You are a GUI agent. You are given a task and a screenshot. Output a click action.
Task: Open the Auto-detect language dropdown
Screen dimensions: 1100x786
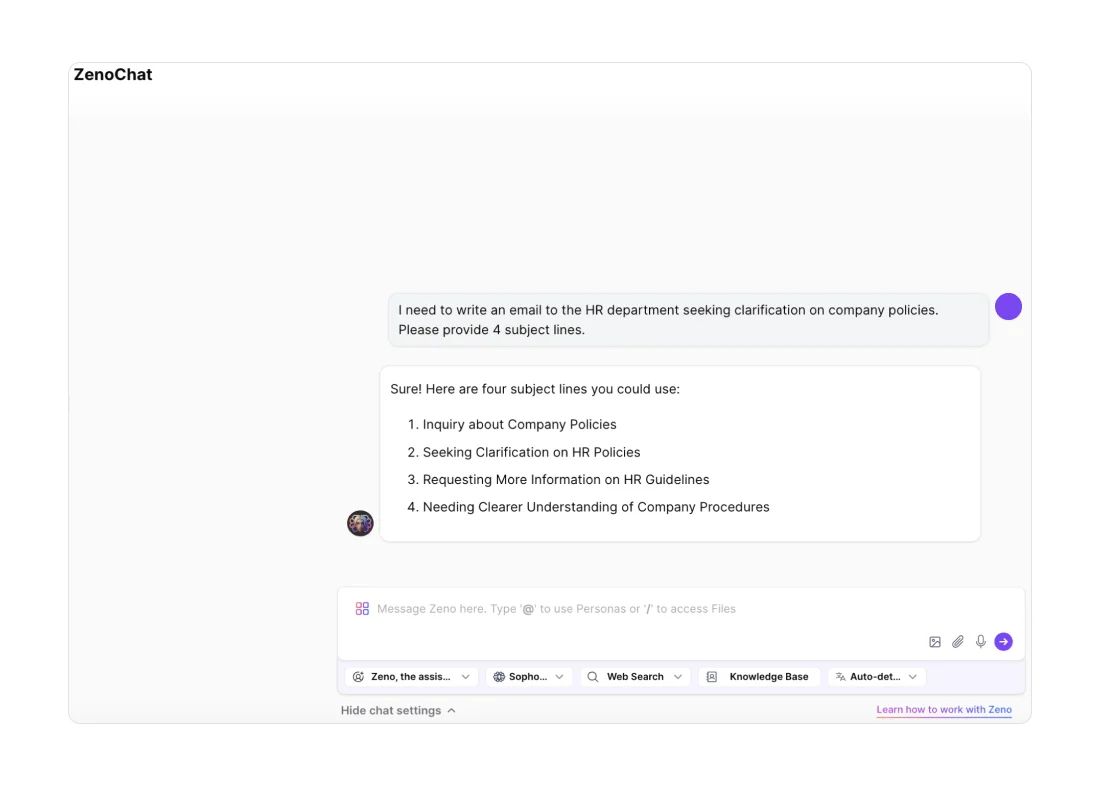tap(876, 677)
